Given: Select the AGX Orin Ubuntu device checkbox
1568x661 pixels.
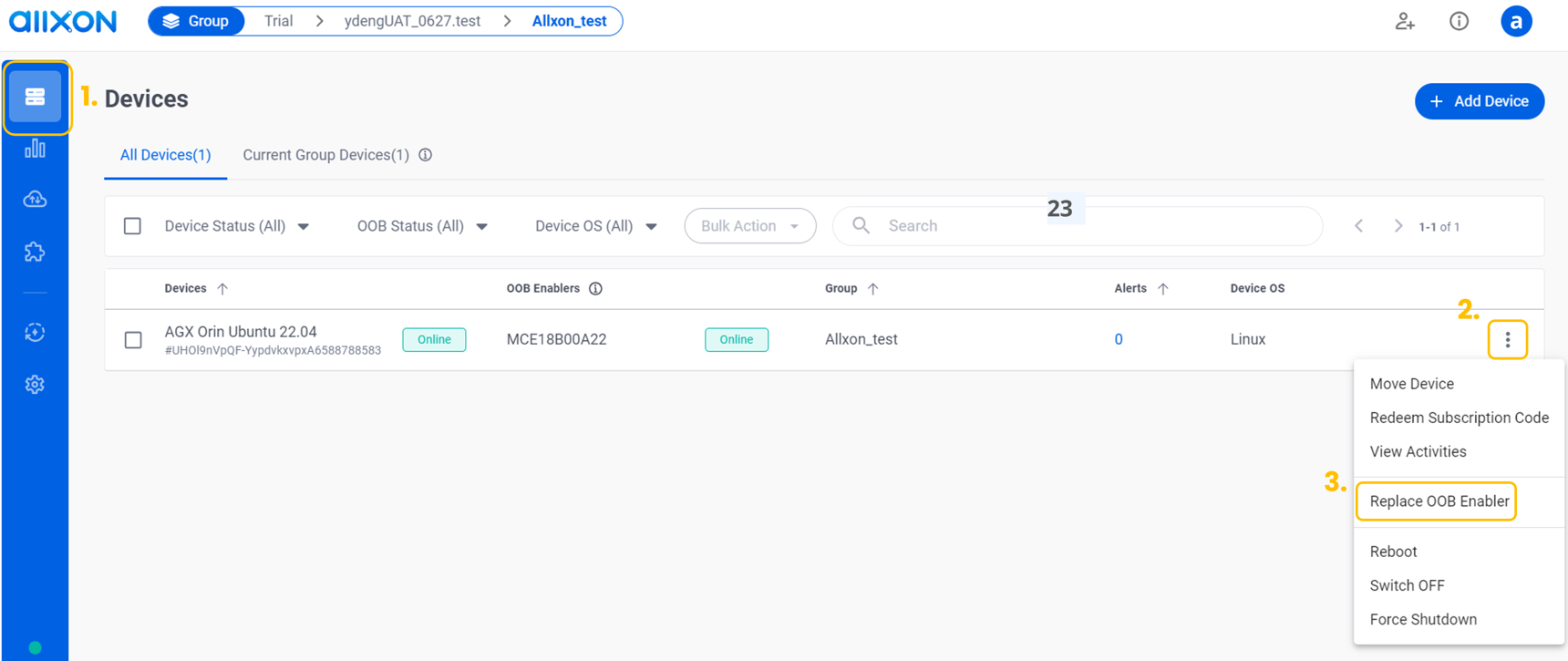Looking at the screenshot, I should click(x=133, y=340).
